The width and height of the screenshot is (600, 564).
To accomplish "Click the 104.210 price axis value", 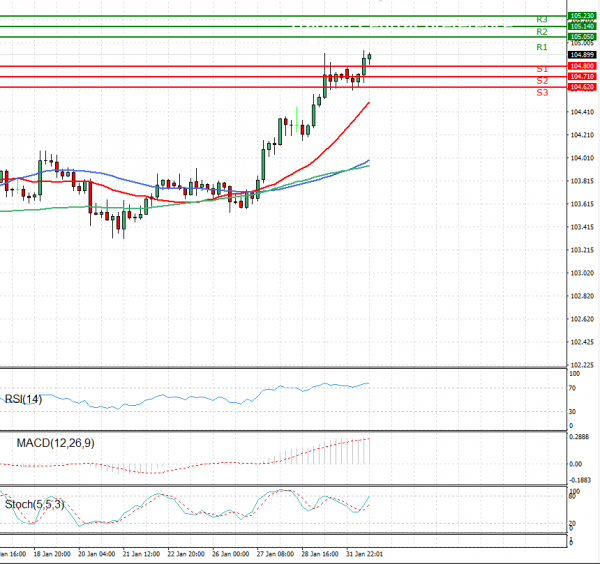I will 582,135.
